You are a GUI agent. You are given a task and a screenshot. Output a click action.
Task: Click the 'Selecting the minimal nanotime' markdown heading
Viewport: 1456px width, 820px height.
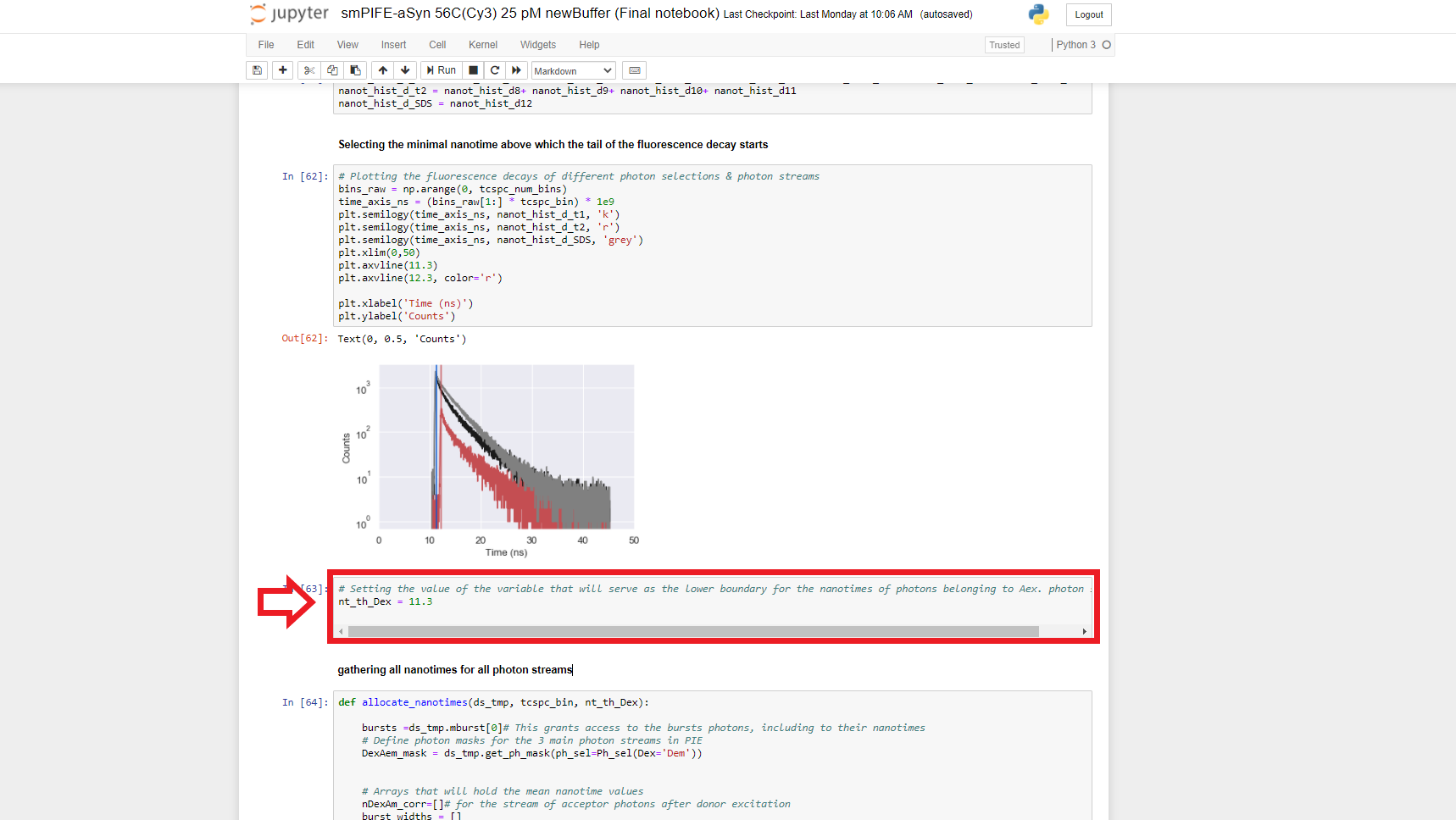point(553,145)
